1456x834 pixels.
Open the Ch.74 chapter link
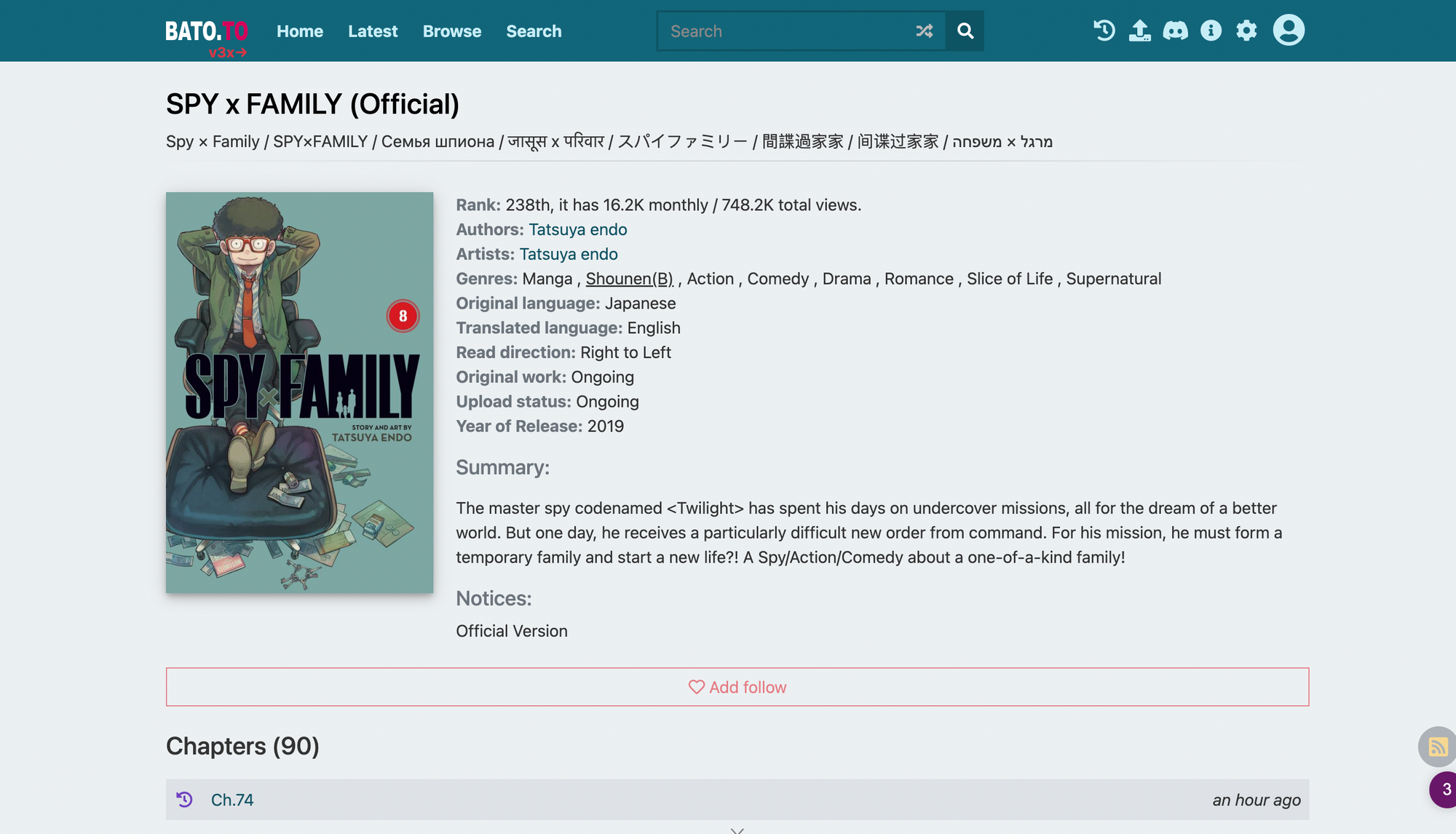pyautogui.click(x=232, y=800)
